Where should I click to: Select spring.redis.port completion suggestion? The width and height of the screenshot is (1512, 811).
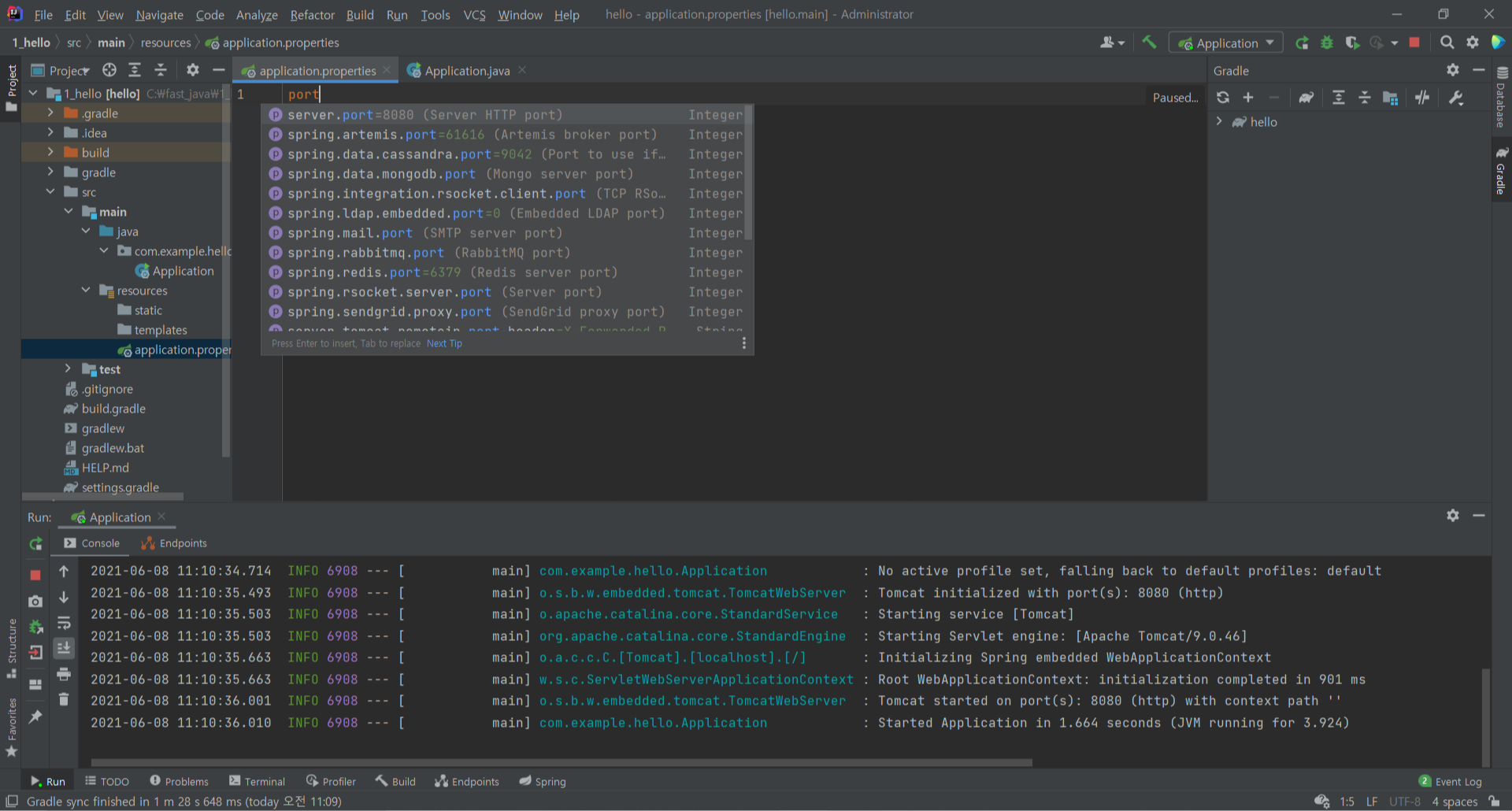click(507, 272)
